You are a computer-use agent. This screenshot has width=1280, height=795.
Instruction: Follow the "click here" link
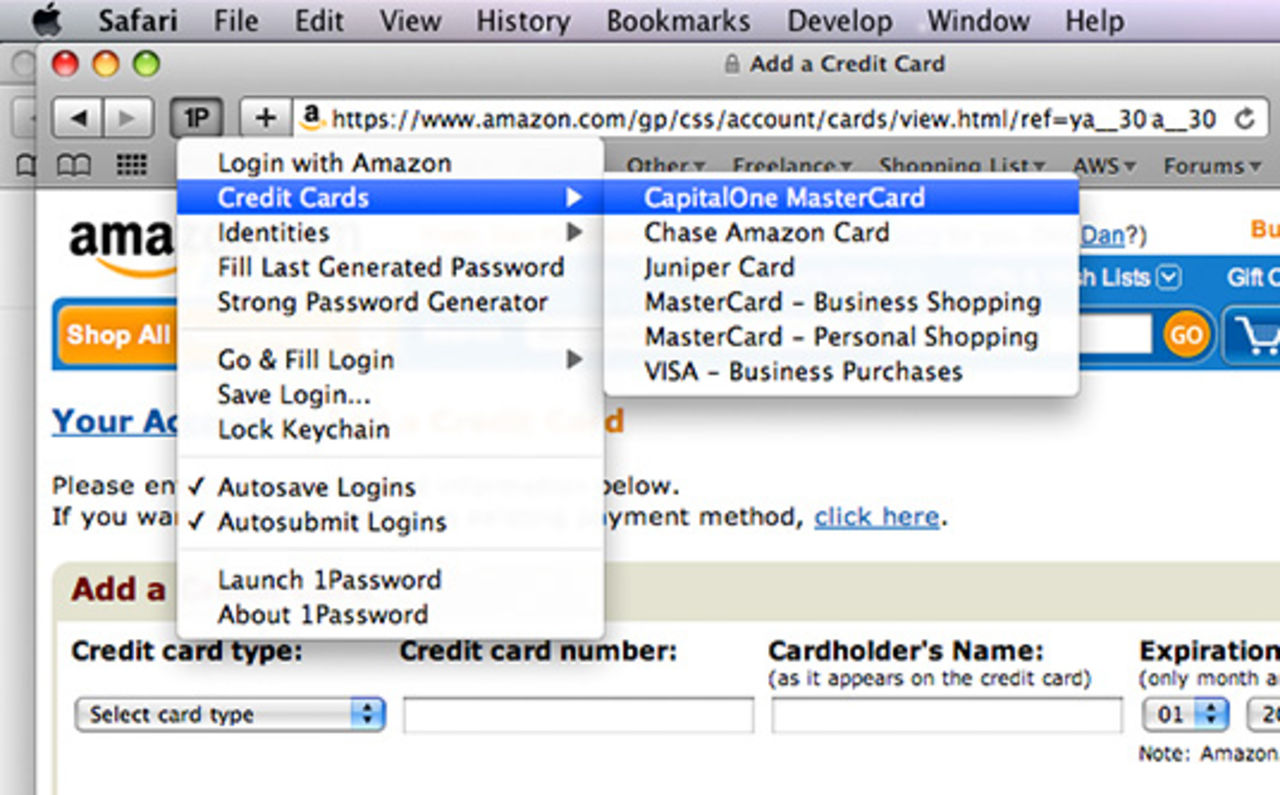tap(876, 517)
